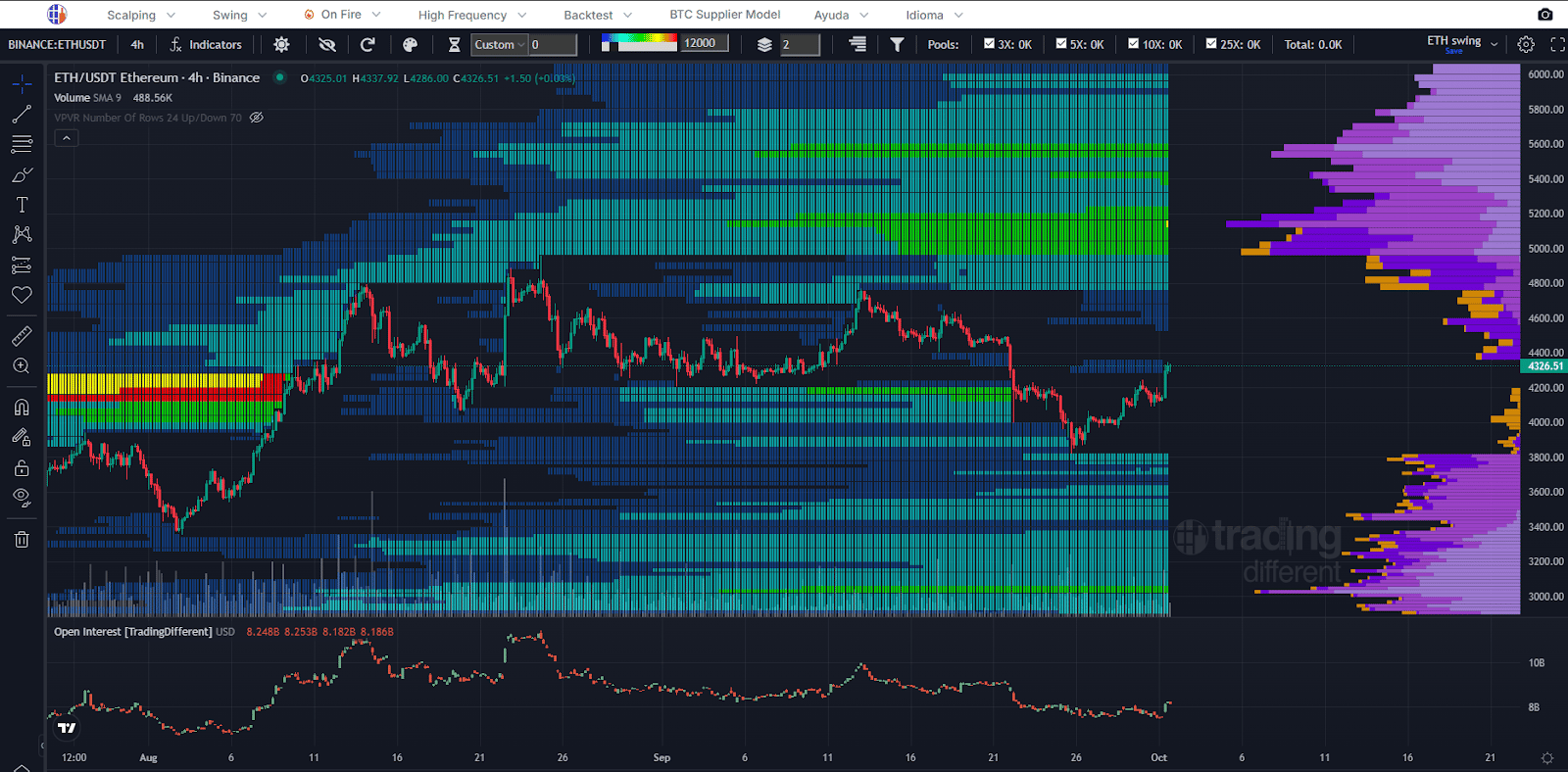Toggle the 3X pool checkbox
Viewport: 1568px width, 772px height.
pyautogui.click(x=989, y=43)
